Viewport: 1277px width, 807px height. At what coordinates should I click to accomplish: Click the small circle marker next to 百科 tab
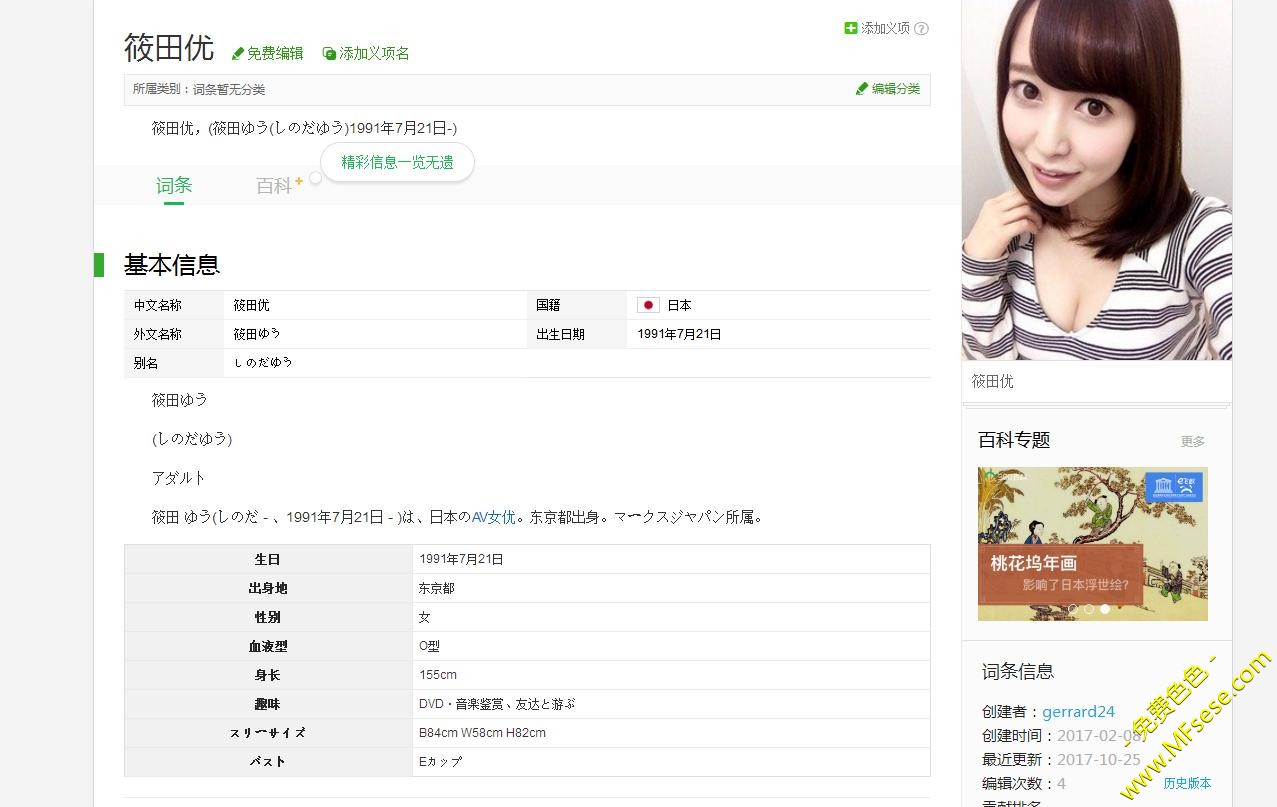(x=315, y=178)
